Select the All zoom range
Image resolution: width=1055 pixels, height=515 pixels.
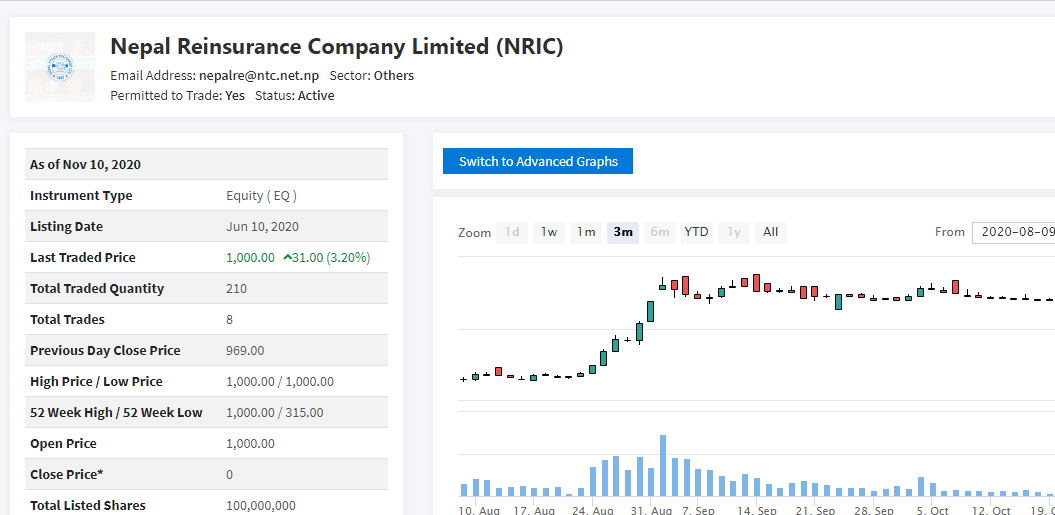pyautogui.click(x=771, y=232)
